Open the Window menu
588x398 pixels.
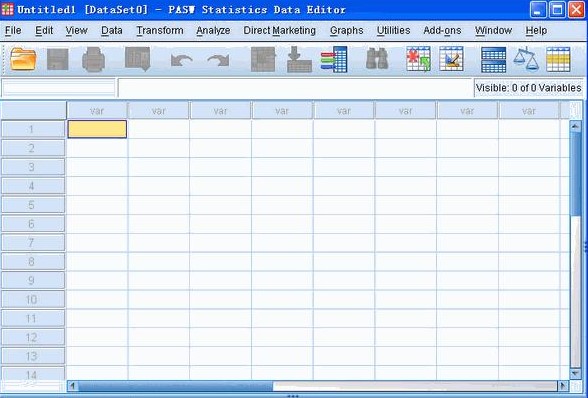tap(493, 30)
